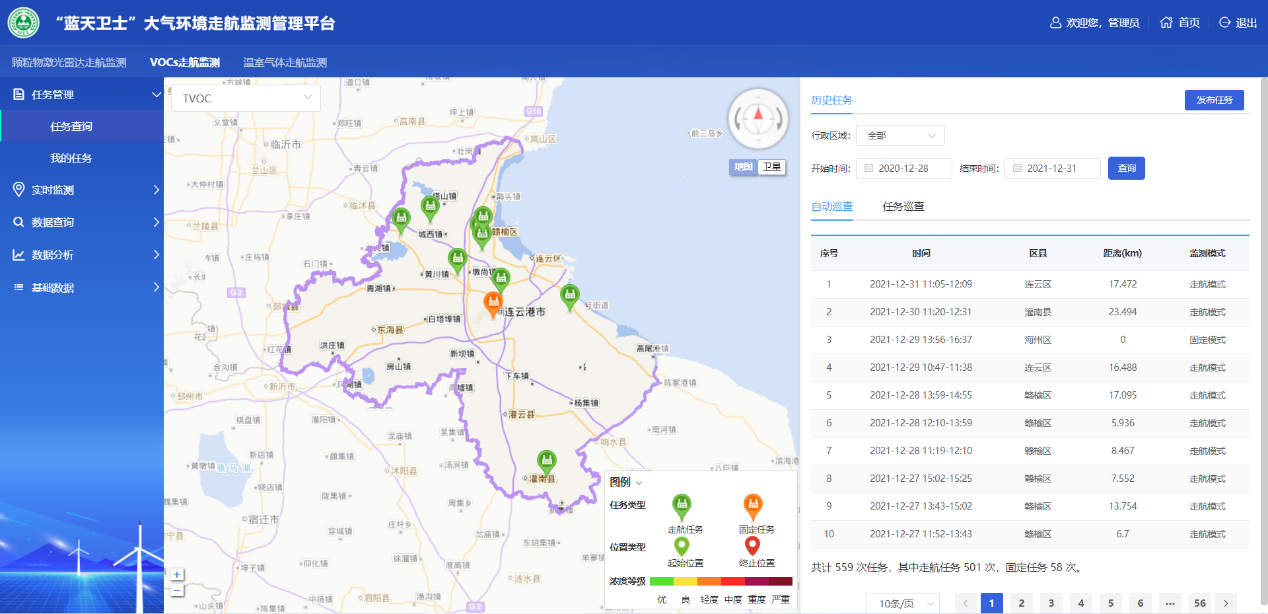The image size is (1268, 614).
Task: Log out using the 退出 icon
Action: [1224, 23]
